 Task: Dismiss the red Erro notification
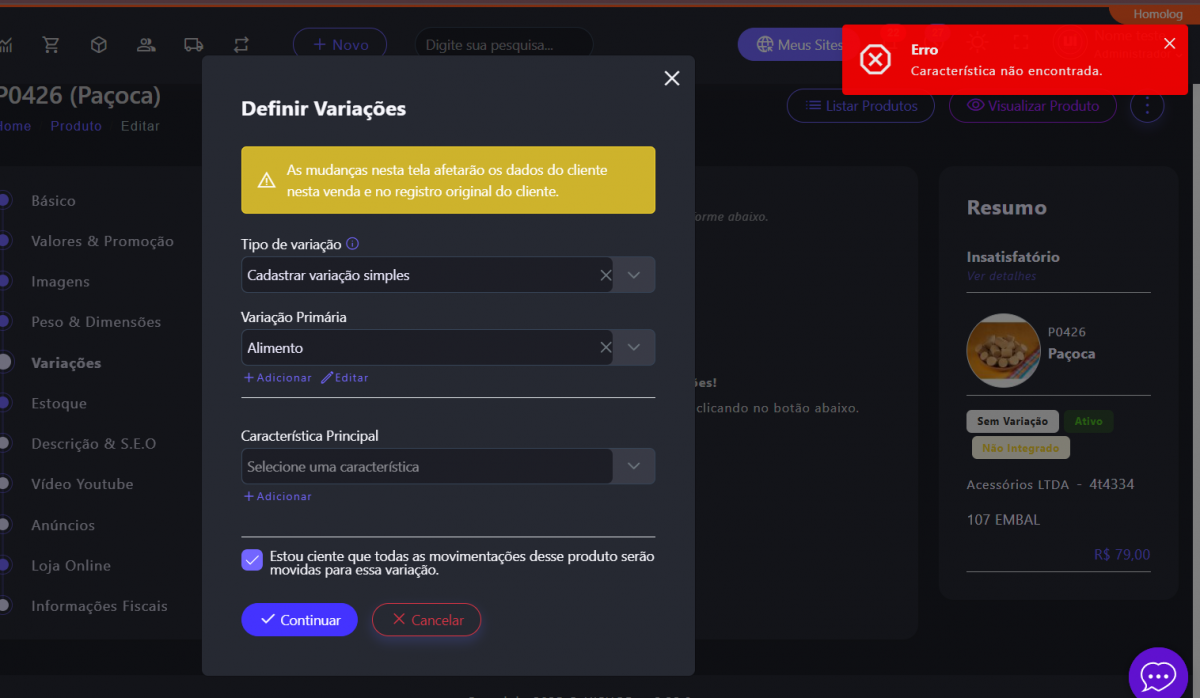(1169, 43)
